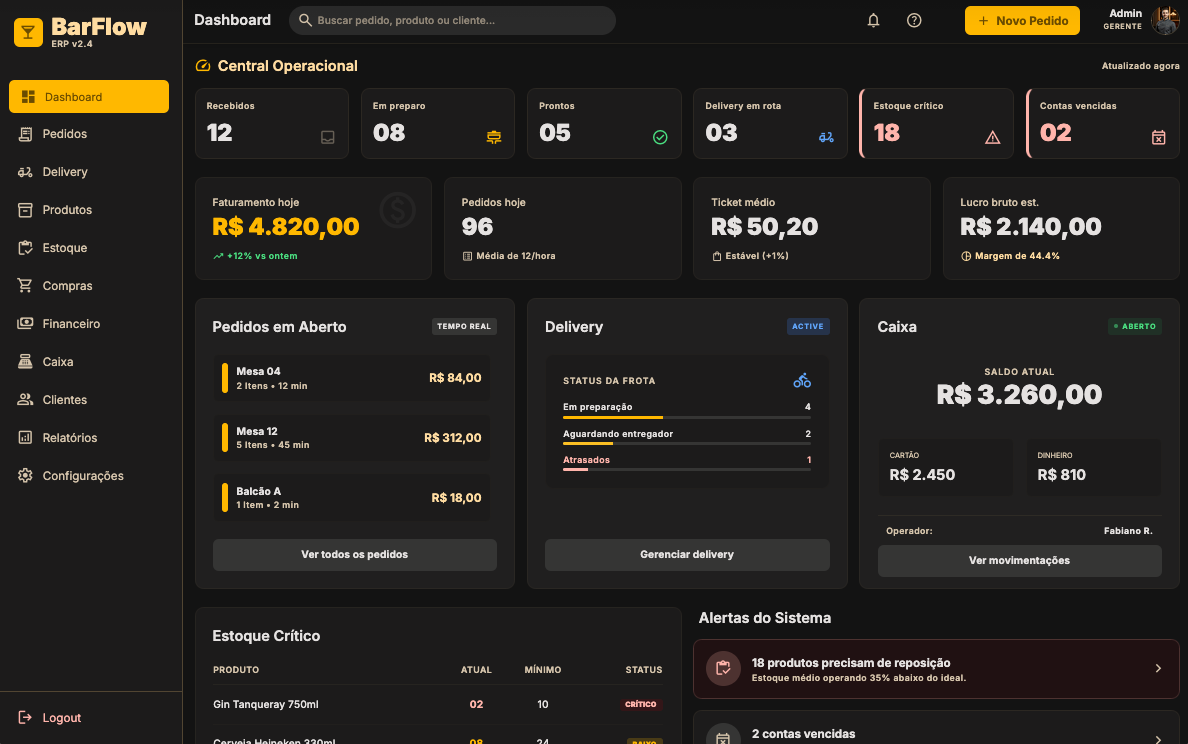This screenshot has height=744, width=1188.
Task: Click Gerenciar delivery button
Action: click(687, 555)
